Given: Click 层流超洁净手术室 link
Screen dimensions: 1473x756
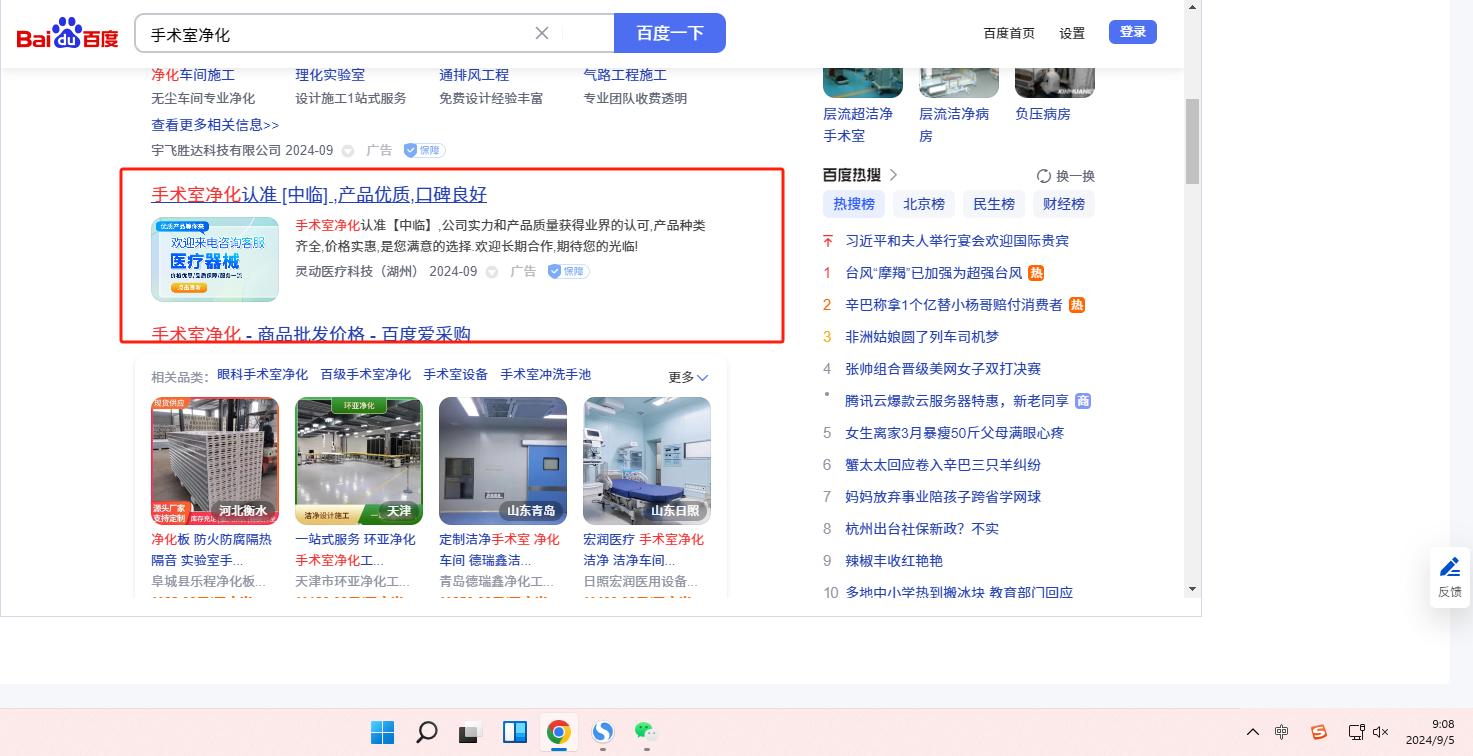Looking at the screenshot, I should pyautogui.click(x=858, y=125).
